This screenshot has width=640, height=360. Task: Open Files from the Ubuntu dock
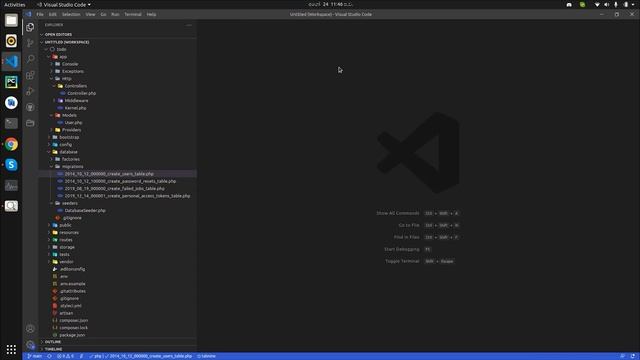11,20
